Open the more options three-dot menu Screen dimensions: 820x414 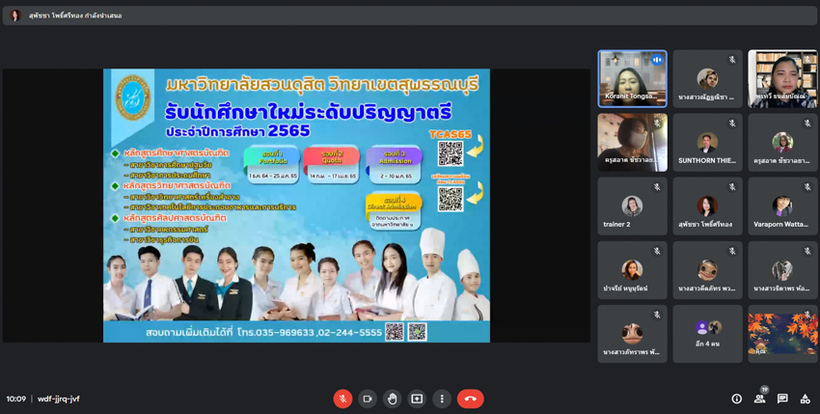pos(441,399)
